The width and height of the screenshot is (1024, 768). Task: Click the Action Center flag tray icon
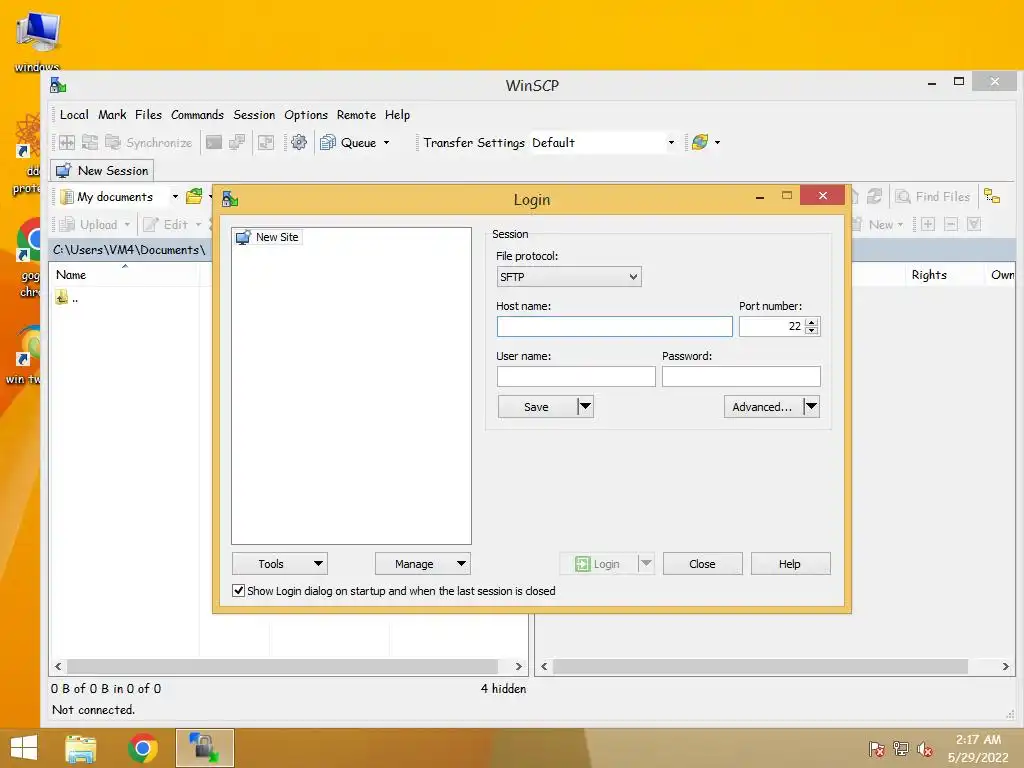pos(876,749)
